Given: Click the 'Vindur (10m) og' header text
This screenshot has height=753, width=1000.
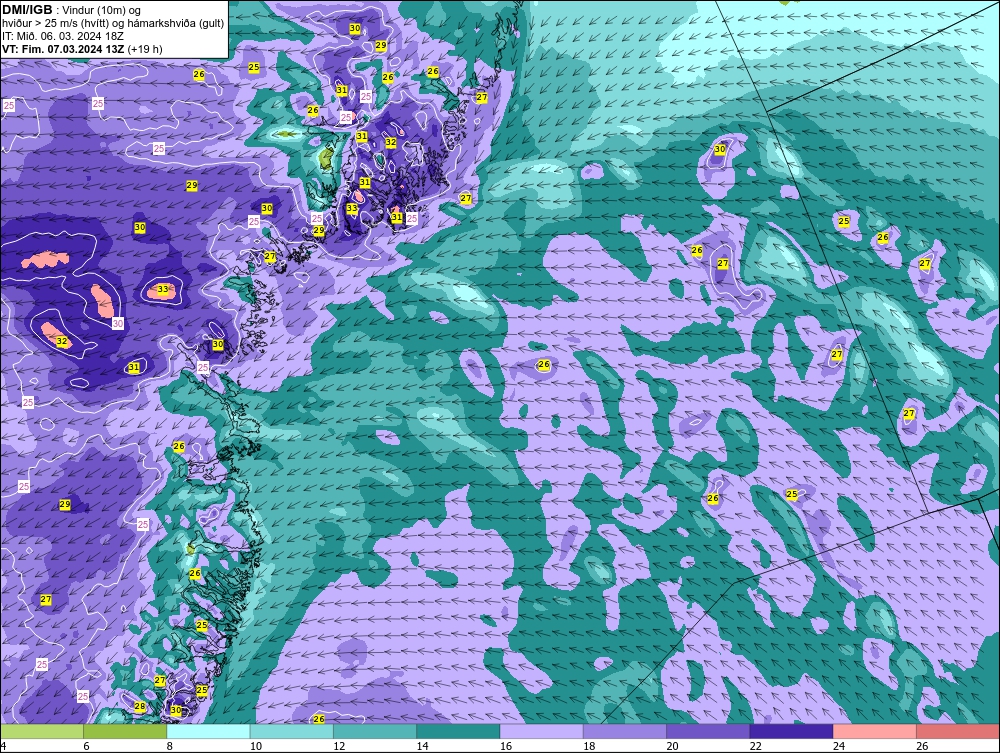Looking at the screenshot, I should [x=103, y=11].
